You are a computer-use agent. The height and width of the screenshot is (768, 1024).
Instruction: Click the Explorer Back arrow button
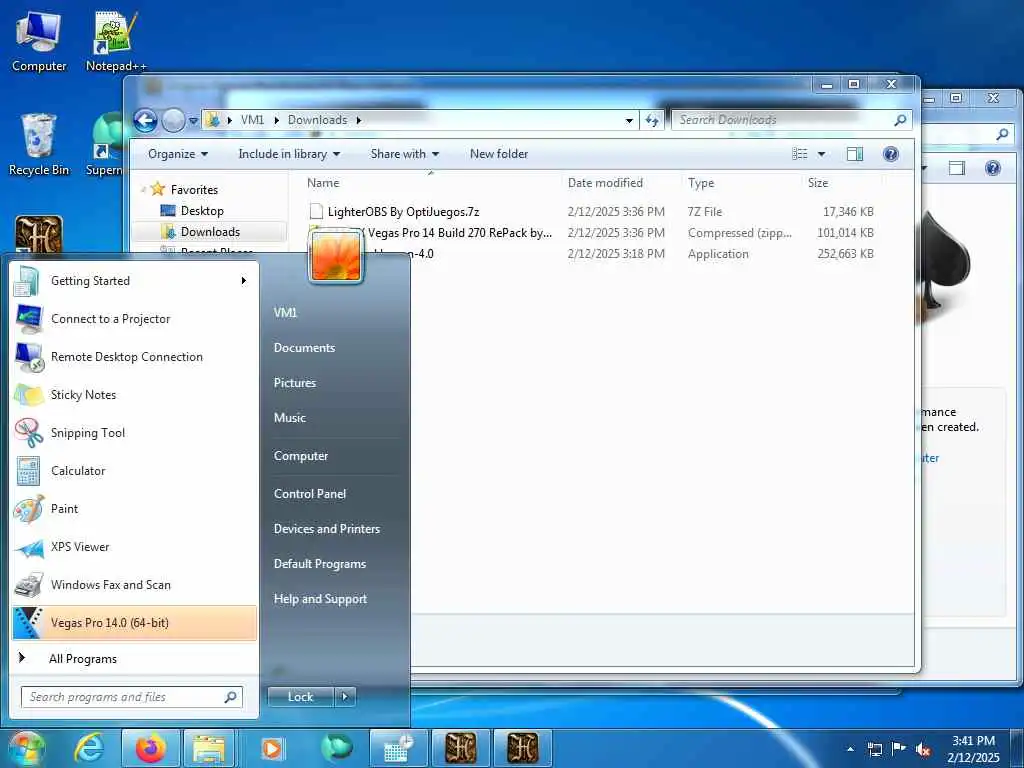pos(146,120)
